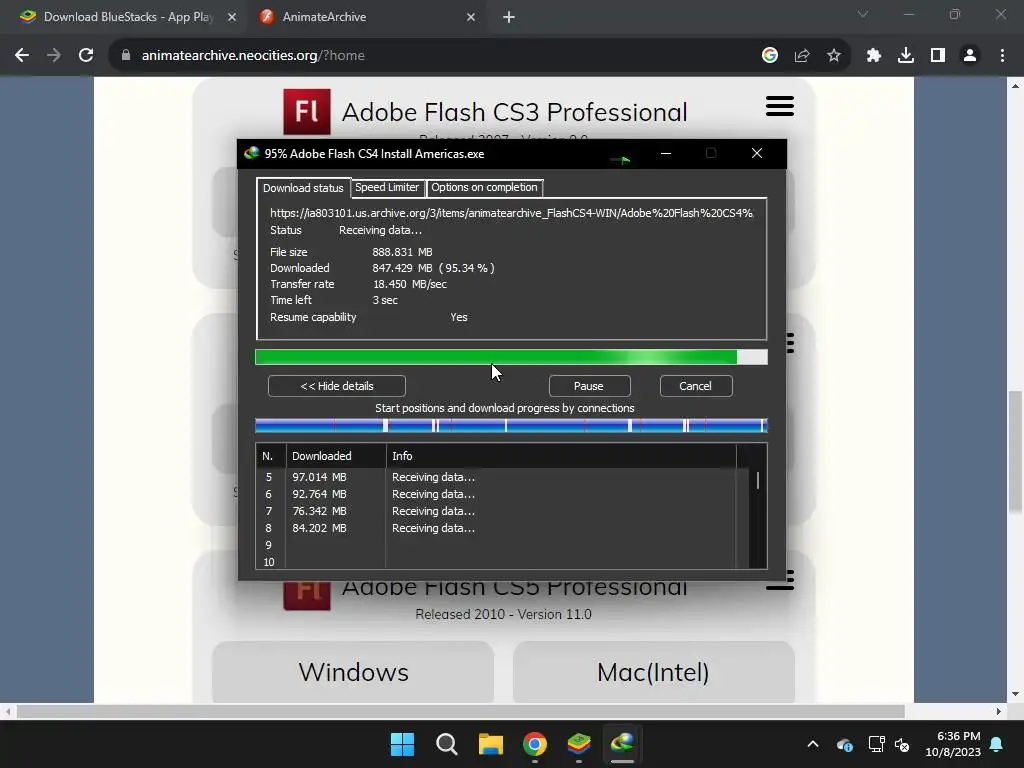1024x768 pixels.
Task: Click the Info column header
Action: click(x=560, y=456)
